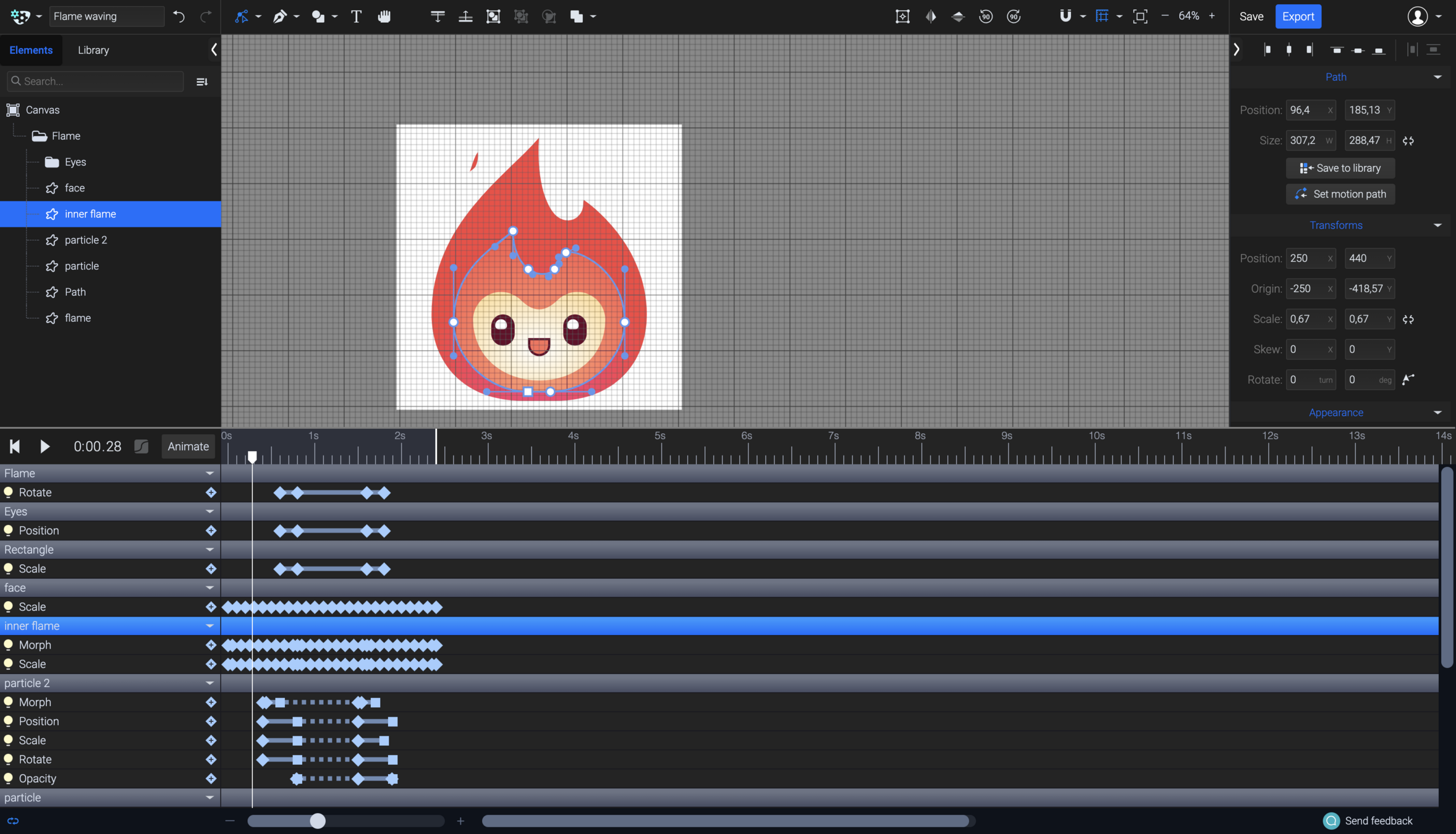The height and width of the screenshot is (834, 1456).
Task: Toggle the loop animation icon
Action: click(x=13, y=821)
